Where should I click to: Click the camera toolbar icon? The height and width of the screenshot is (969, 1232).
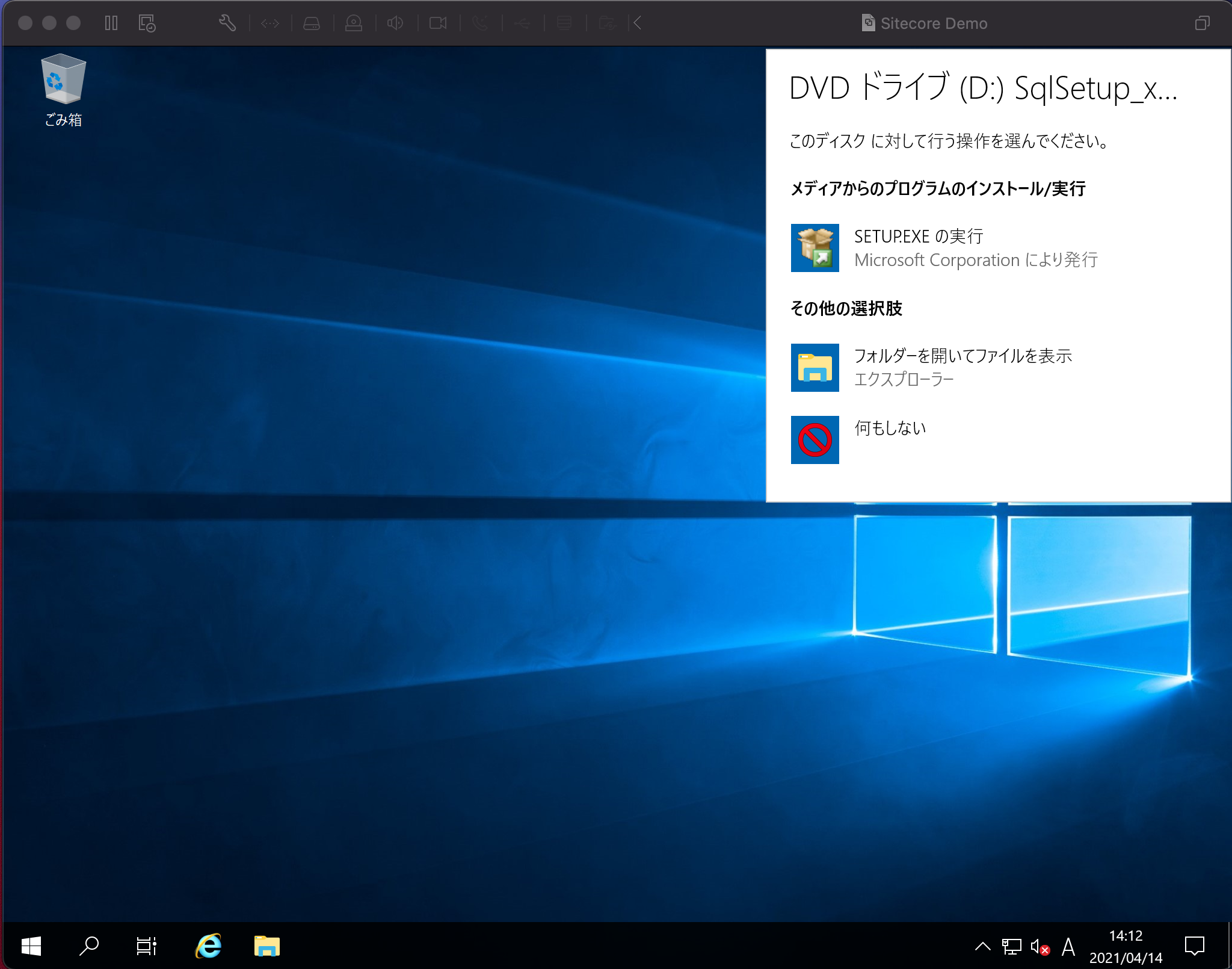pyautogui.click(x=438, y=23)
